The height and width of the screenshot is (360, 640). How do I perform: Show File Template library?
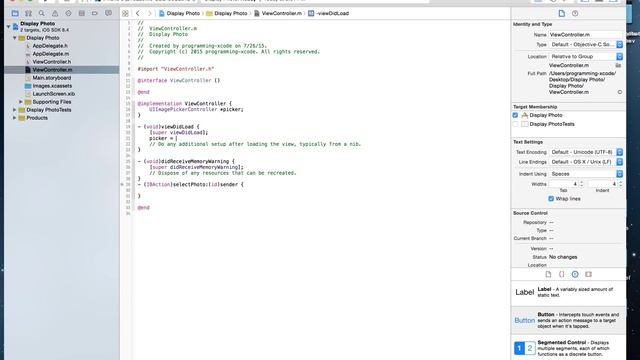[548, 274]
